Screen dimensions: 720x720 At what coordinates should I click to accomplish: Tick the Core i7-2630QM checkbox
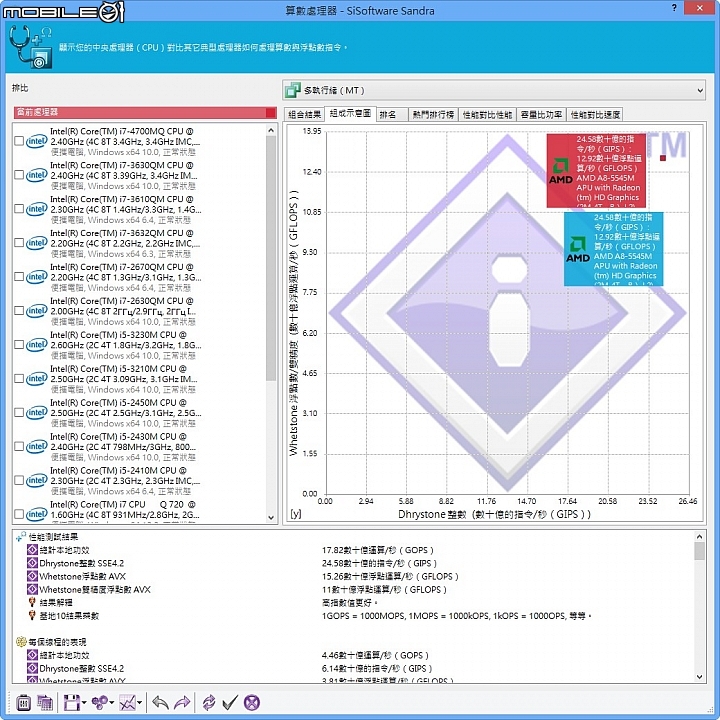pos(19,311)
